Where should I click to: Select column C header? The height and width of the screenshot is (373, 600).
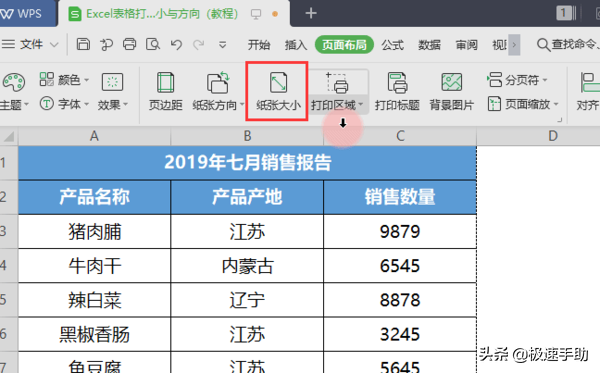tap(400, 136)
